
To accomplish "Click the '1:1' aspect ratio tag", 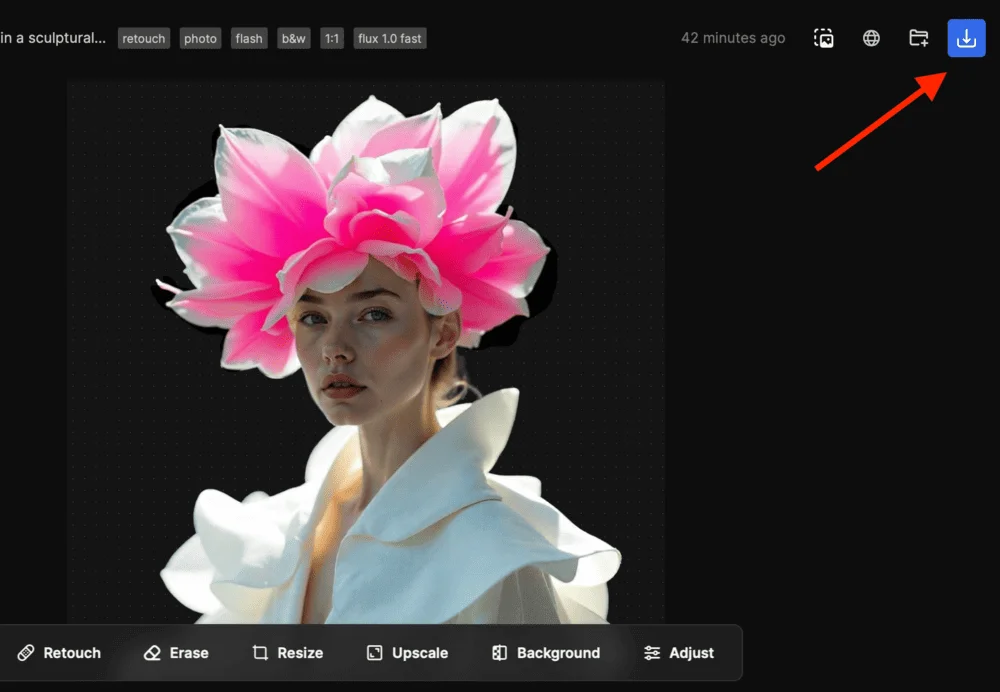I will click(331, 39).
